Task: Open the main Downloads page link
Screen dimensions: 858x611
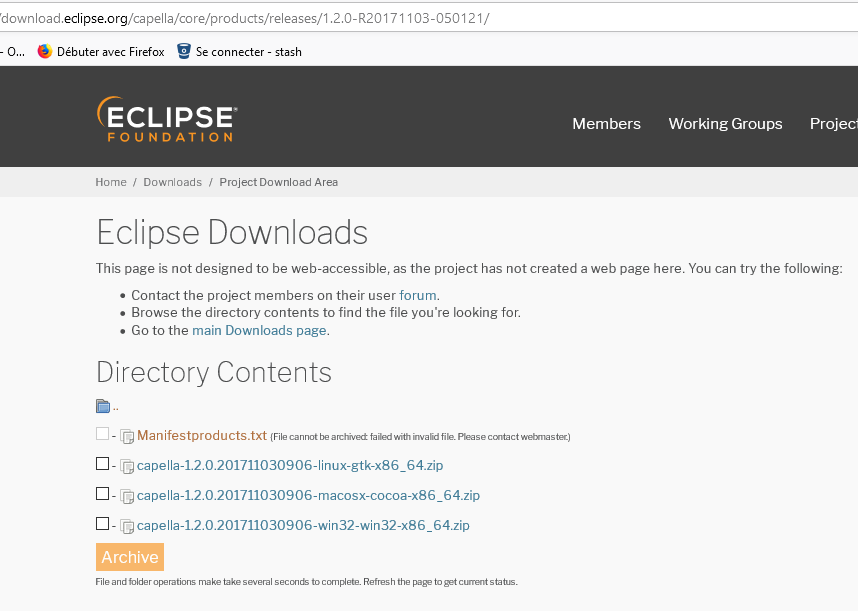Action: tap(259, 330)
